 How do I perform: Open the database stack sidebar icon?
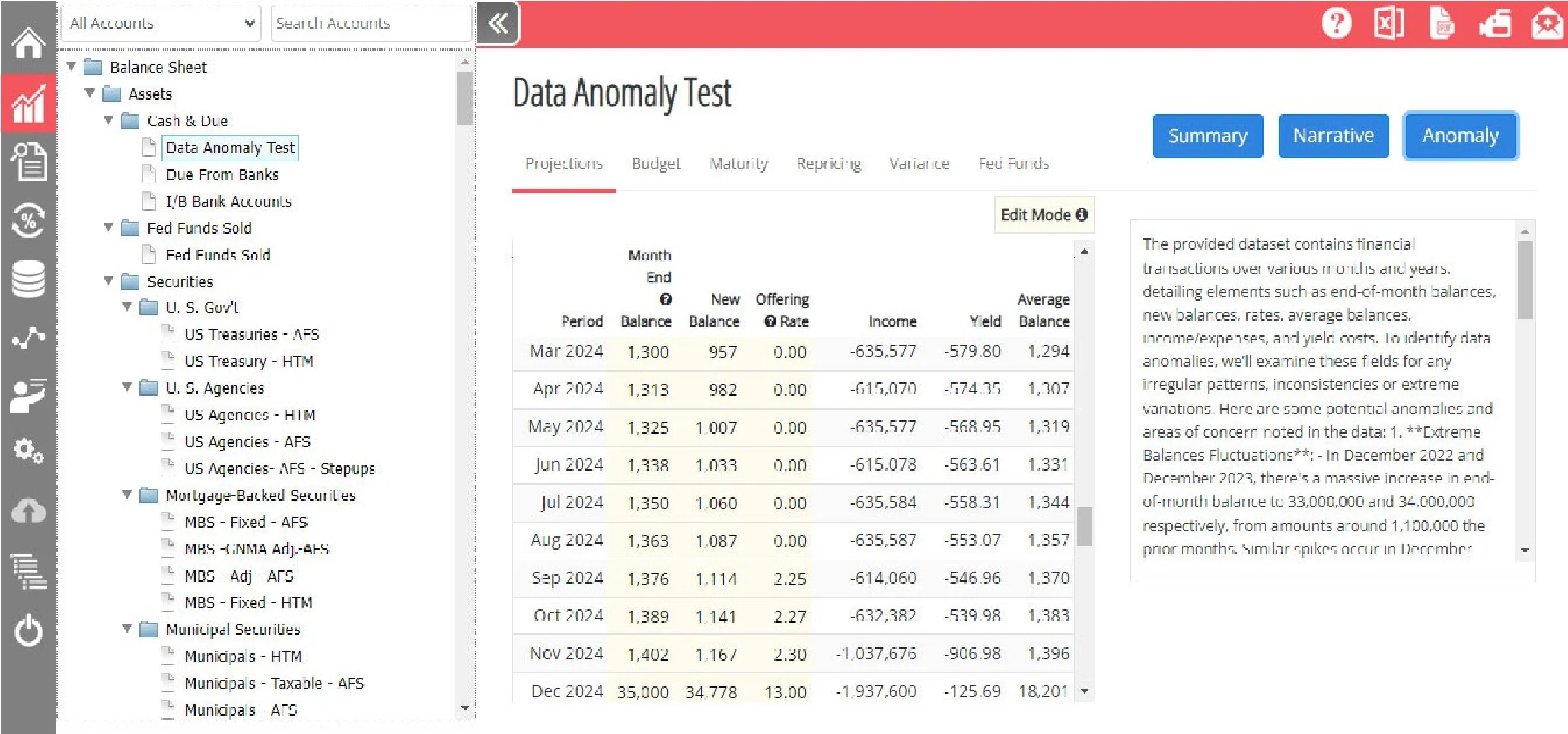click(x=28, y=279)
